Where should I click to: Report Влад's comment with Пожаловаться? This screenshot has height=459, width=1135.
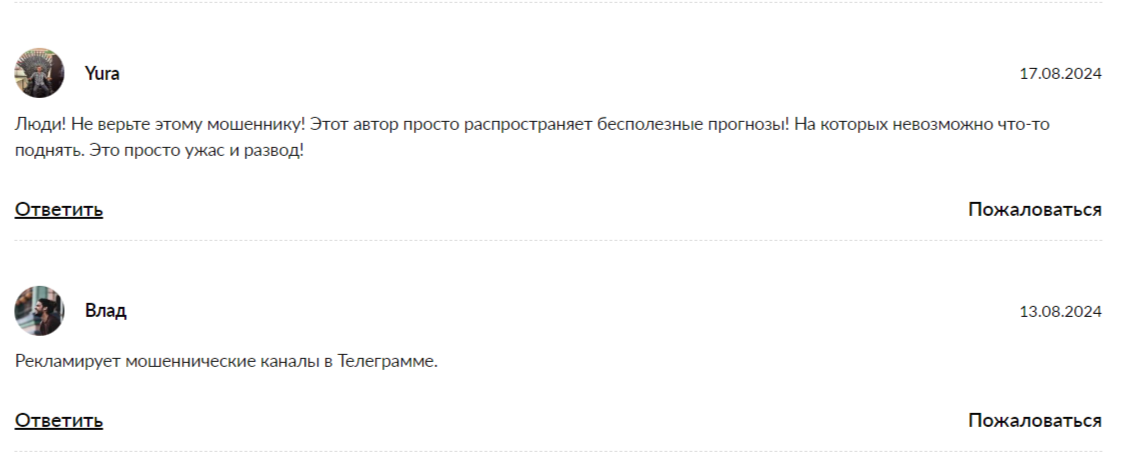coord(1035,421)
